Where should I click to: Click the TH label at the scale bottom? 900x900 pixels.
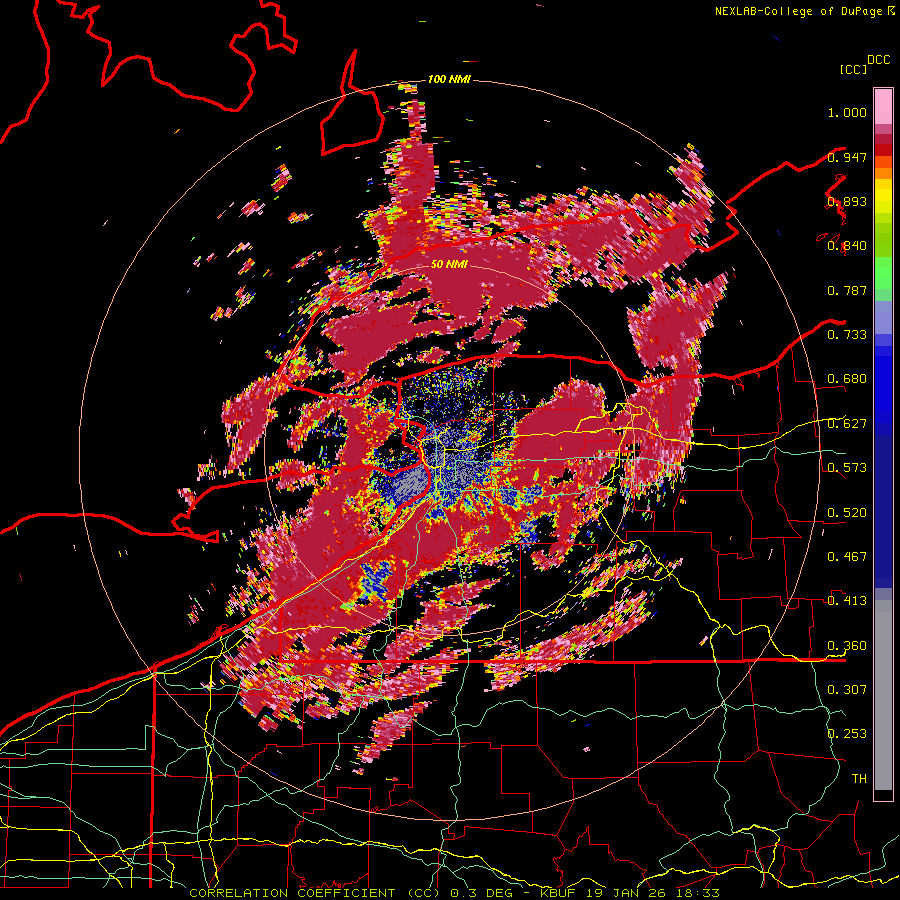[859, 778]
